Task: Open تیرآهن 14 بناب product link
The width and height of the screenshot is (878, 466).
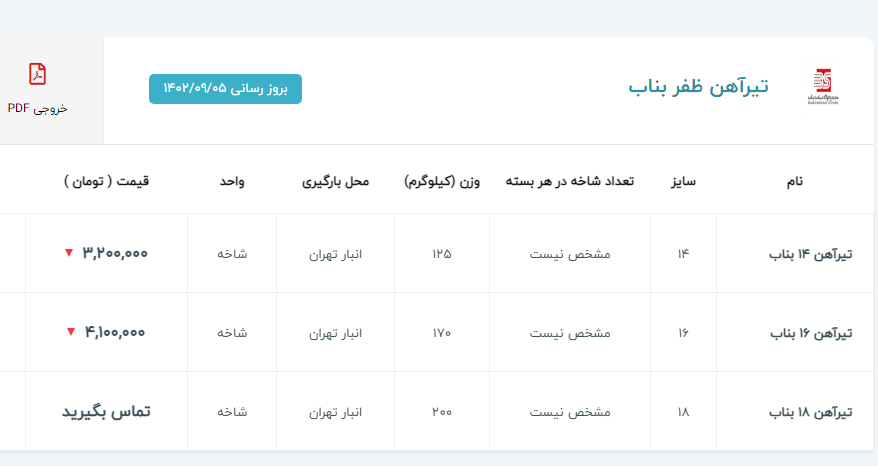Action: pyautogui.click(x=811, y=254)
